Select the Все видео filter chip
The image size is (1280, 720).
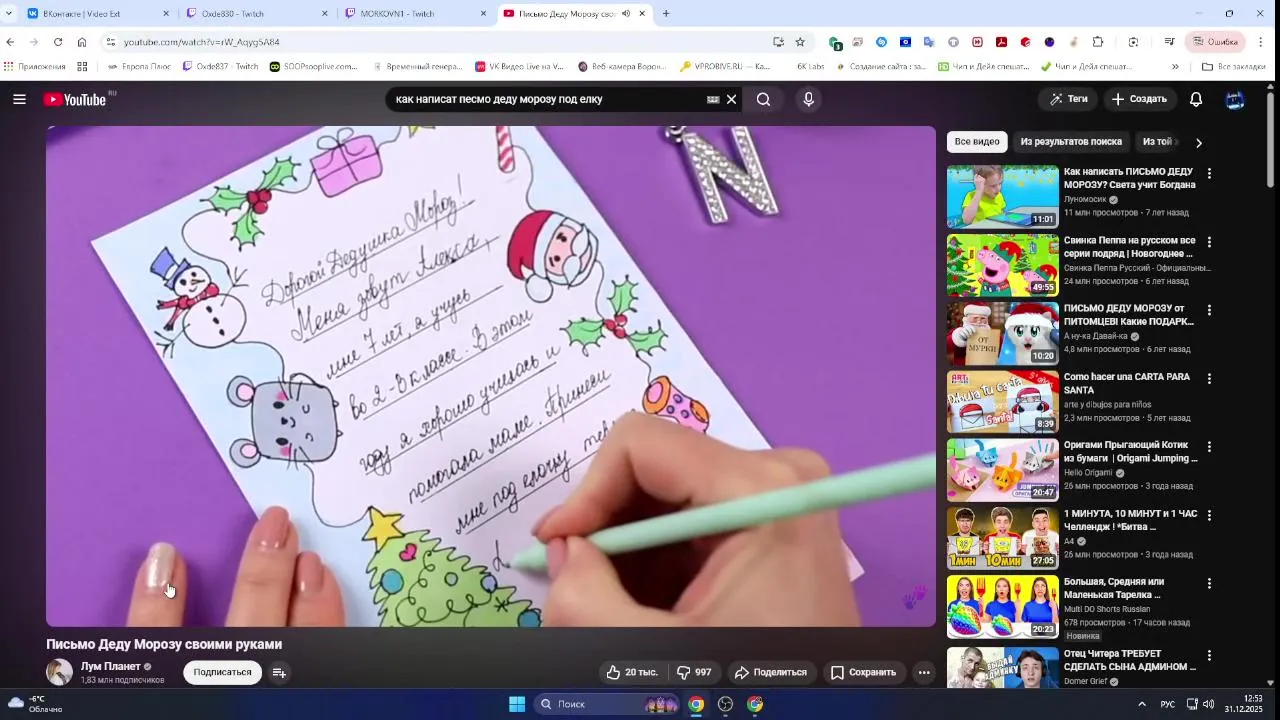pyautogui.click(x=977, y=142)
